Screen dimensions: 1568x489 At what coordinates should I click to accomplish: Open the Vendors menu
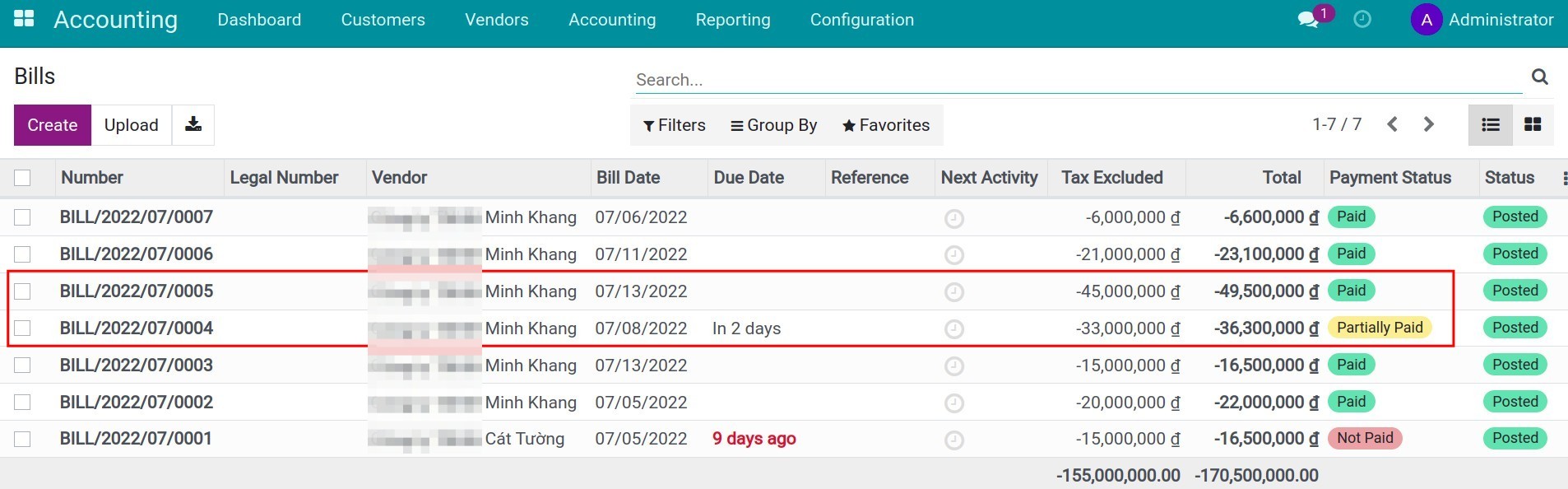[x=496, y=20]
